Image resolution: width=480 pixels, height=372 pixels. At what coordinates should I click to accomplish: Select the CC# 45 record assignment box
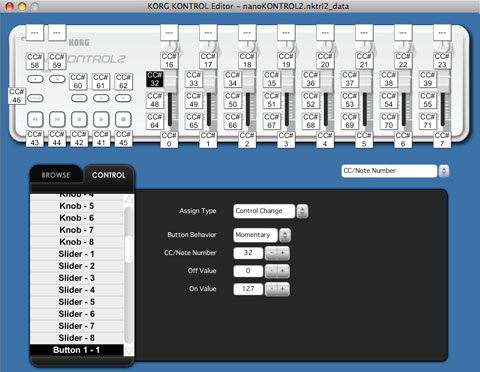coord(123,138)
